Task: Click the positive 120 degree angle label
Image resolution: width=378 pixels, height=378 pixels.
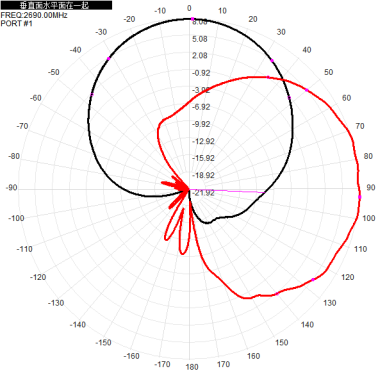Action: (348, 277)
